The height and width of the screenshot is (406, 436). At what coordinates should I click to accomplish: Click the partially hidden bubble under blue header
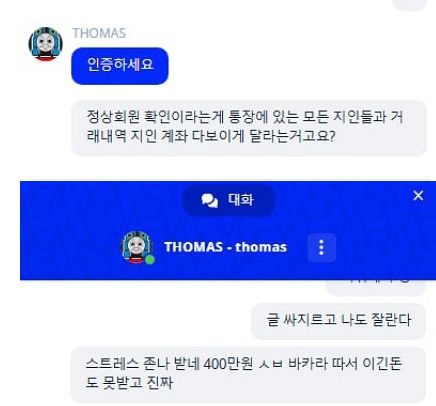point(376,287)
